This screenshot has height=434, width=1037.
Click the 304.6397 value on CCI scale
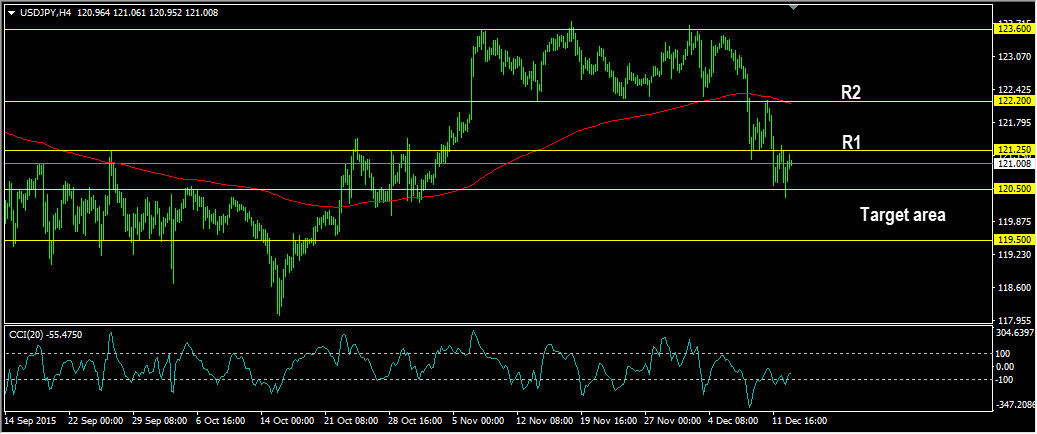(1015, 332)
